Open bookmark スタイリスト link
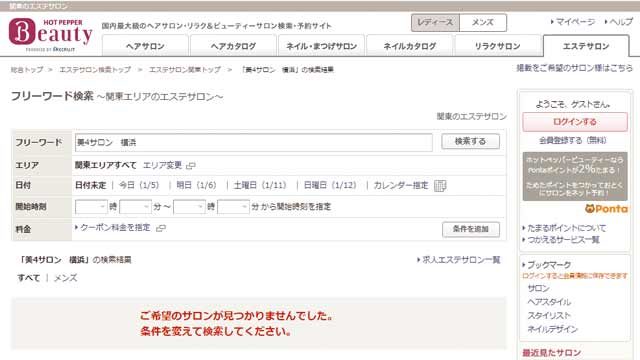This screenshot has height=360, width=640. (x=549, y=316)
